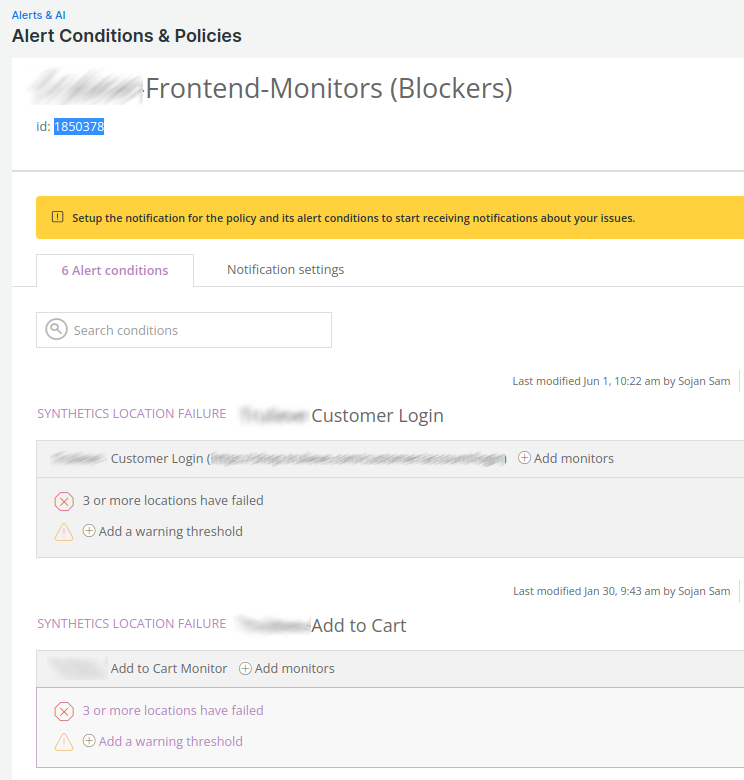Select the 6 Alert conditions tab
The width and height of the screenshot is (744, 780).
pos(115,271)
